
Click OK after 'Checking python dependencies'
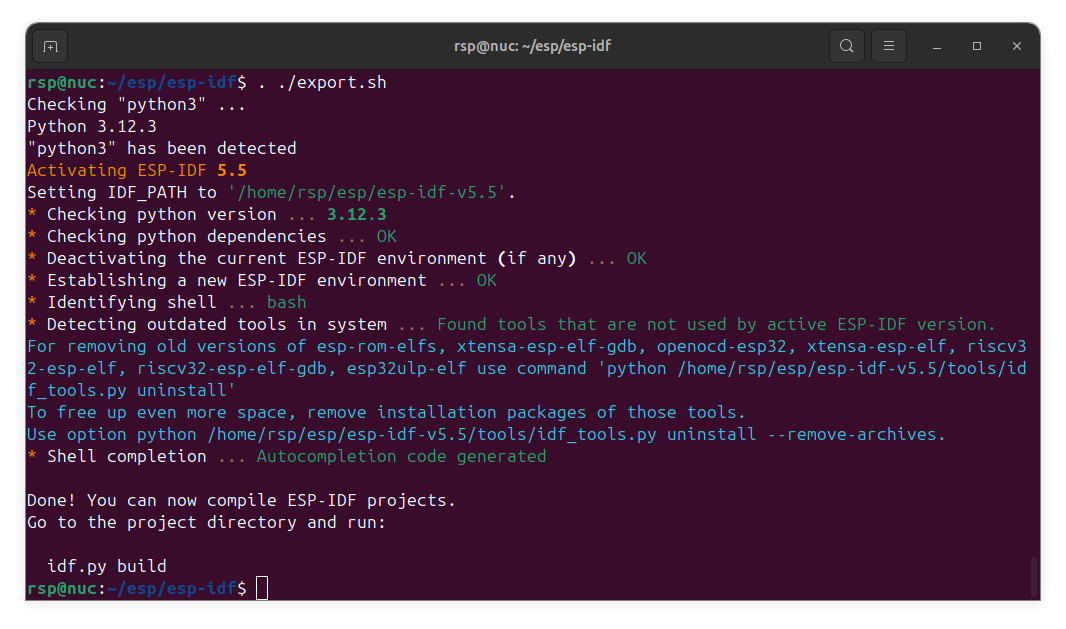(387, 237)
